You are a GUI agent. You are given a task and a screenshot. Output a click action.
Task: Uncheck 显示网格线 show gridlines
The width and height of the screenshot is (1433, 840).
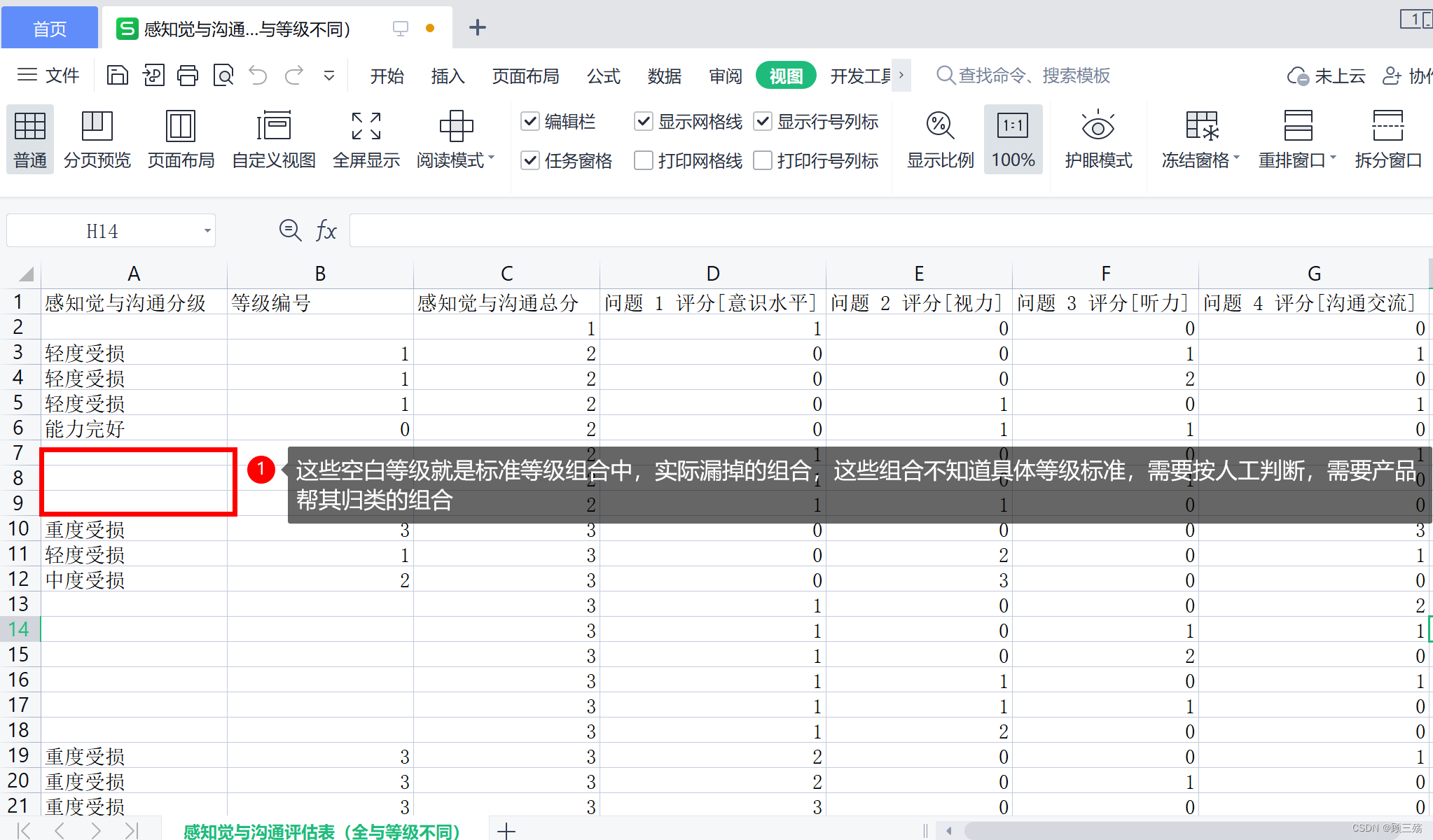pyautogui.click(x=644, y=122)
